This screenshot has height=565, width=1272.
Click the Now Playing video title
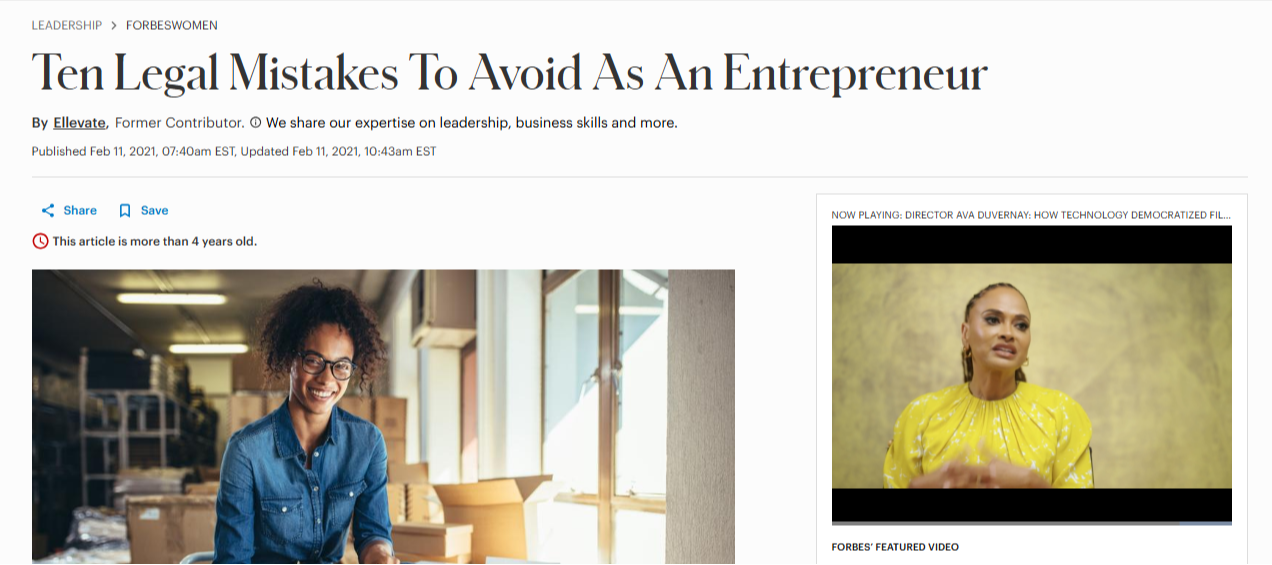pyautogui.click(x=1031, y=215)
